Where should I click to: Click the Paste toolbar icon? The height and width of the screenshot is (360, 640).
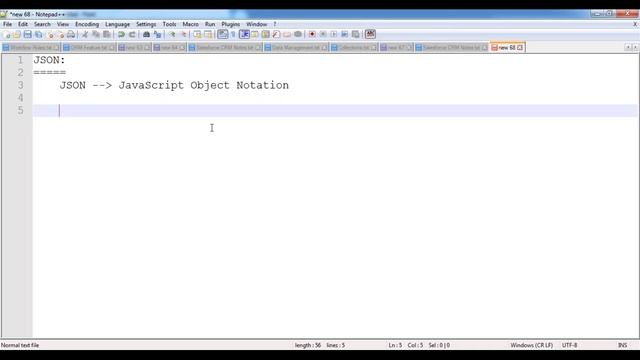[x=107, y=35]
